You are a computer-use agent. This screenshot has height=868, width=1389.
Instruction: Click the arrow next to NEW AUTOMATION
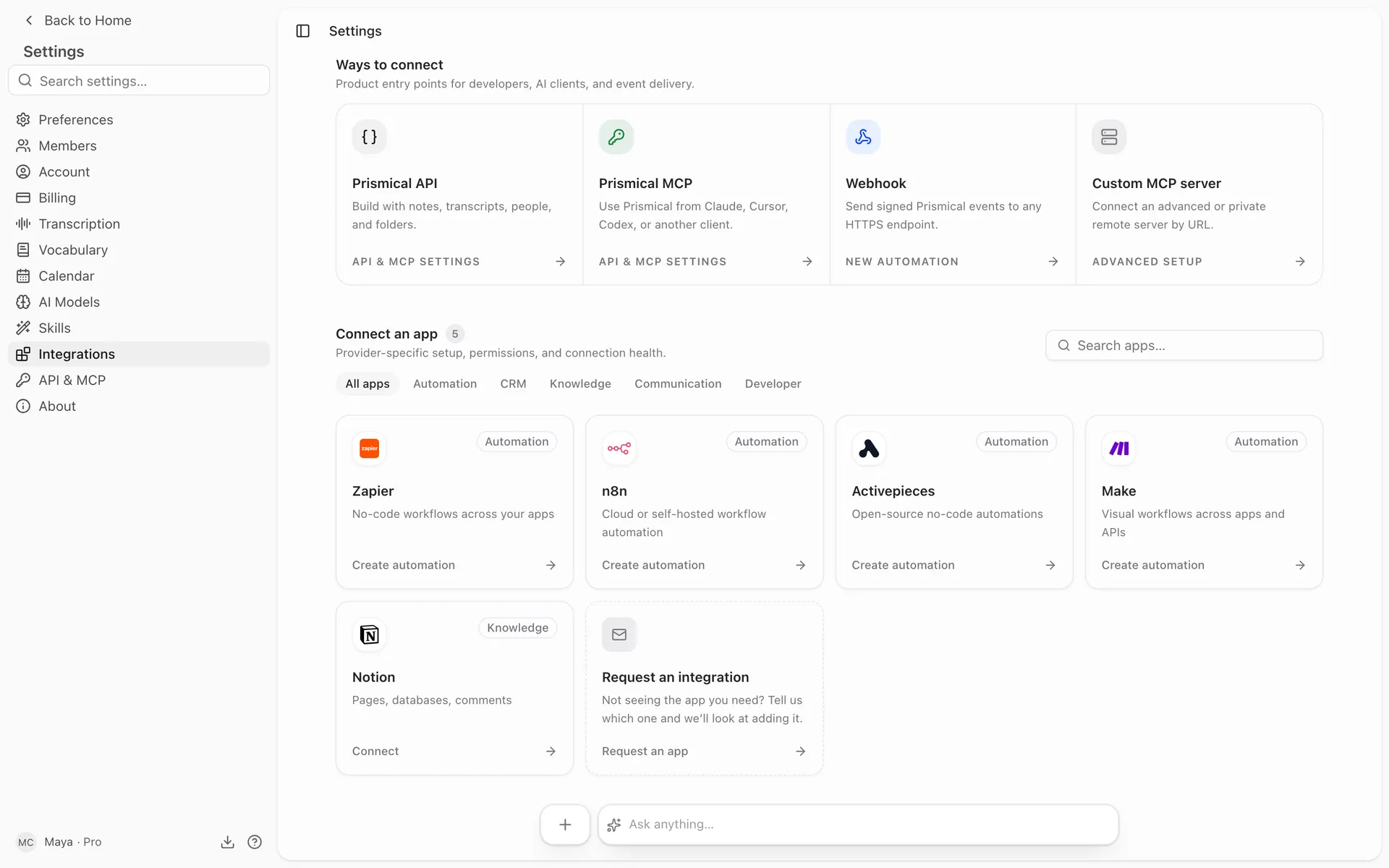pos(1053,262)
